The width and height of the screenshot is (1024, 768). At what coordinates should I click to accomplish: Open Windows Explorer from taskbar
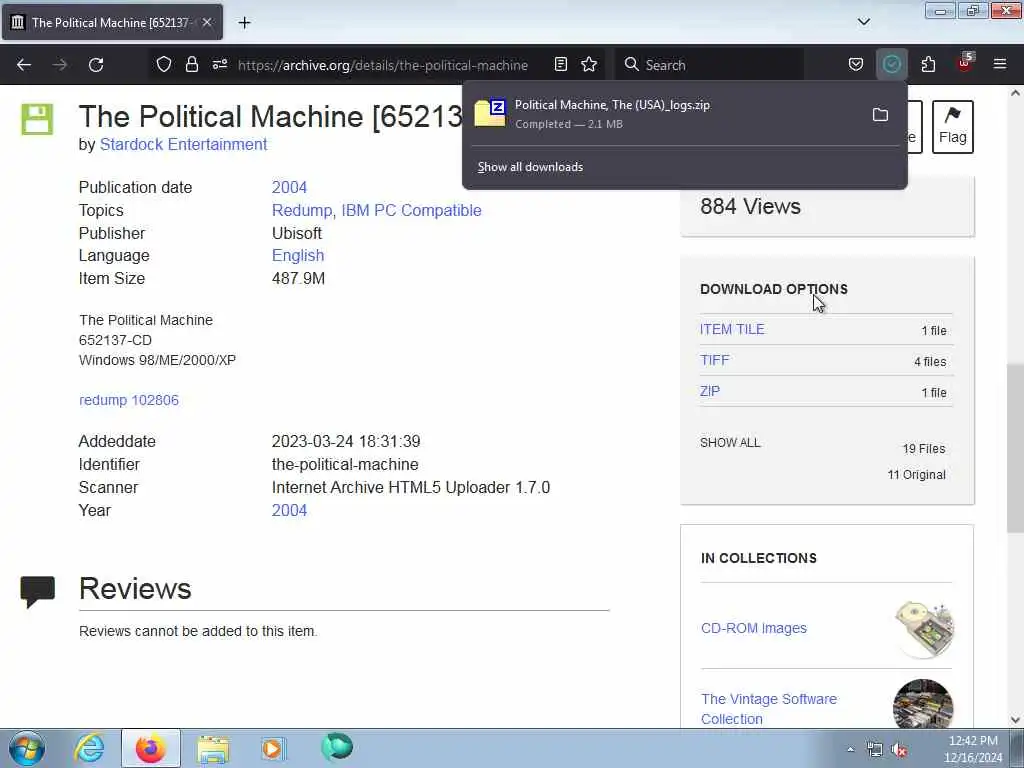[x=213, y=748]
